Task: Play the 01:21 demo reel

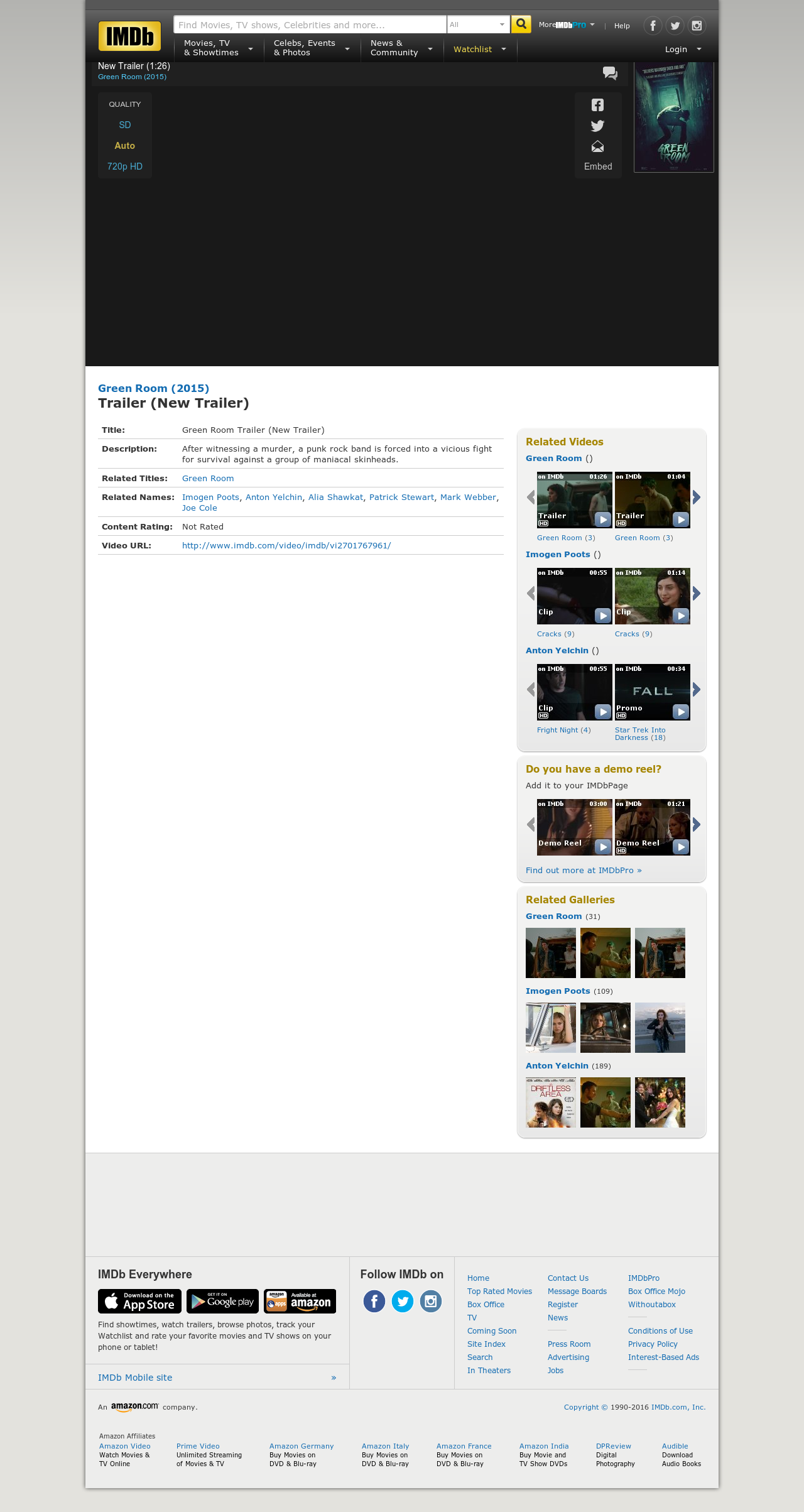Action: (x=653, y=827)
